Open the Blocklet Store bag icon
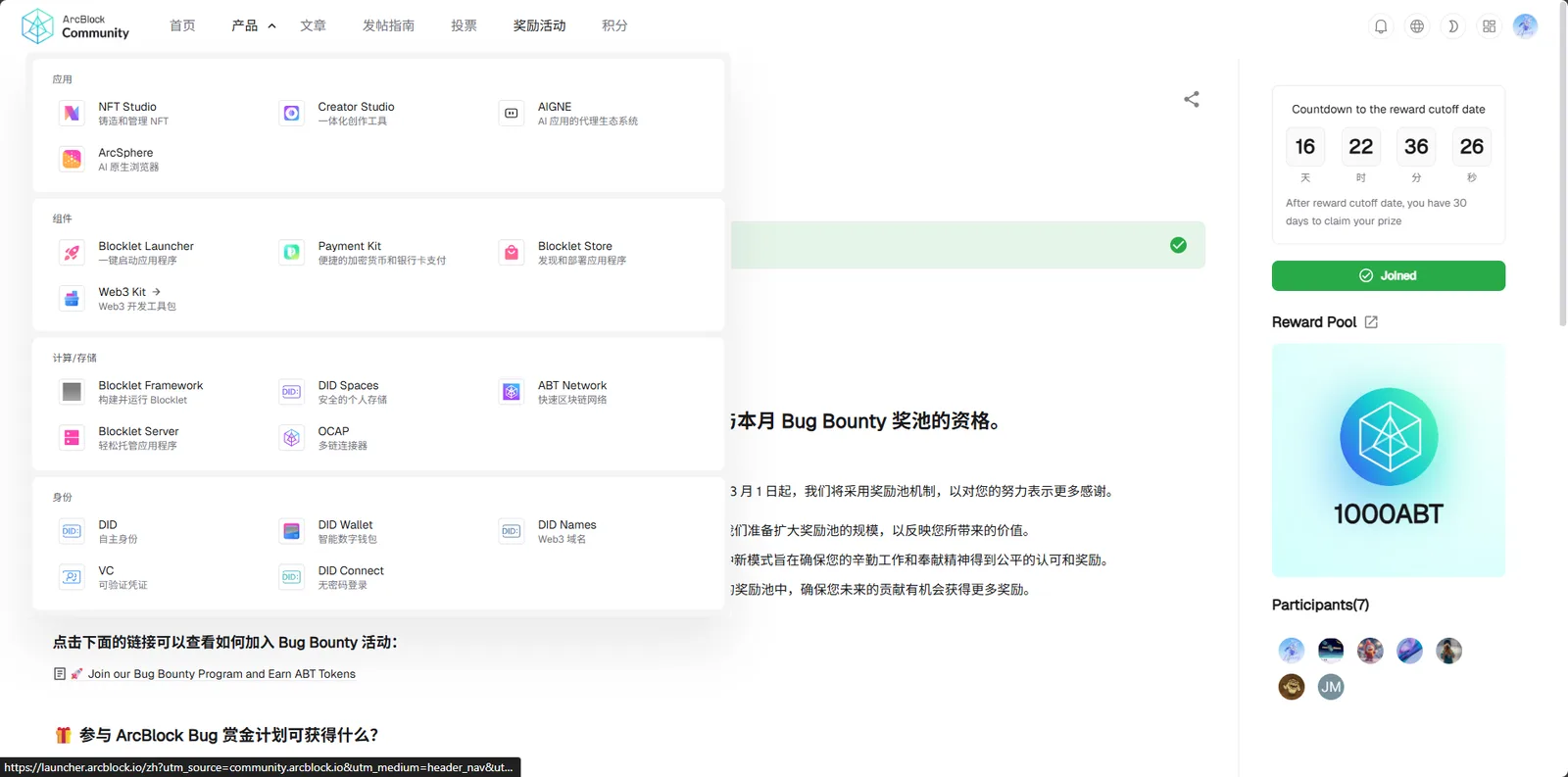 [x=512, y=253]
